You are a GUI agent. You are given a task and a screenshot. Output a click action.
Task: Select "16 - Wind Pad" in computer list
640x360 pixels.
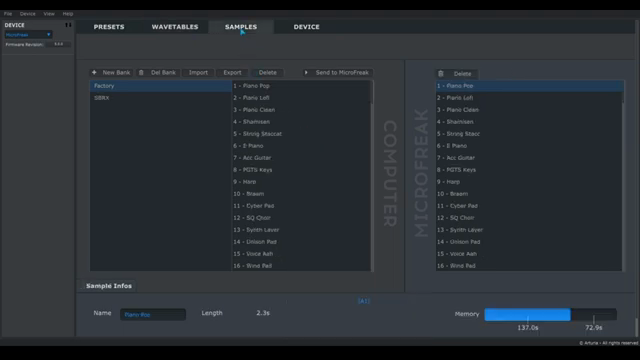coord(301,266)
